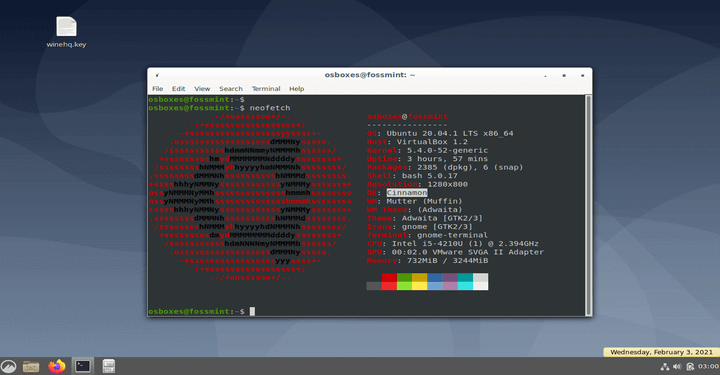Click the 'WM Theme: (Adwaita)' line
The image size is (720, 375).
(x=414, y=210)
